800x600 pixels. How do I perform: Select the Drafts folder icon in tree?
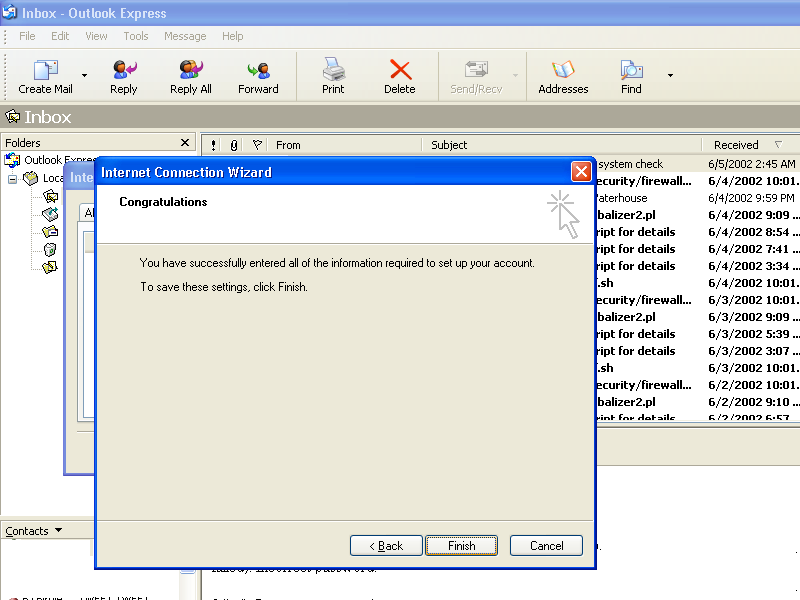pos(50,267)
